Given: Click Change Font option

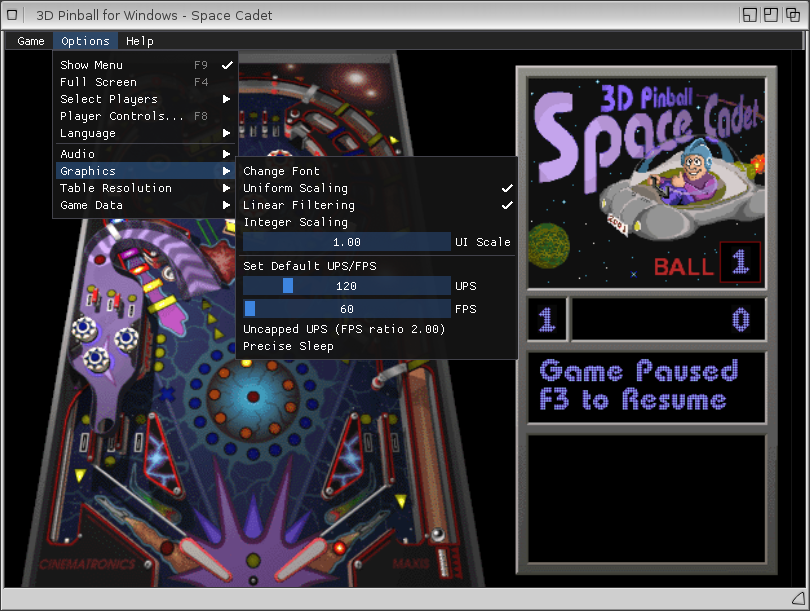Looking at the screenshot, I should point(282,171).
